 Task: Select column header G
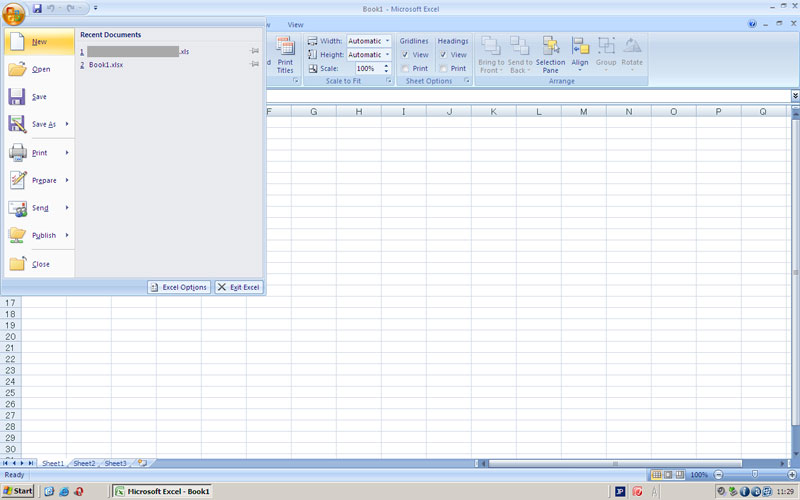click(x=313, y=111)
